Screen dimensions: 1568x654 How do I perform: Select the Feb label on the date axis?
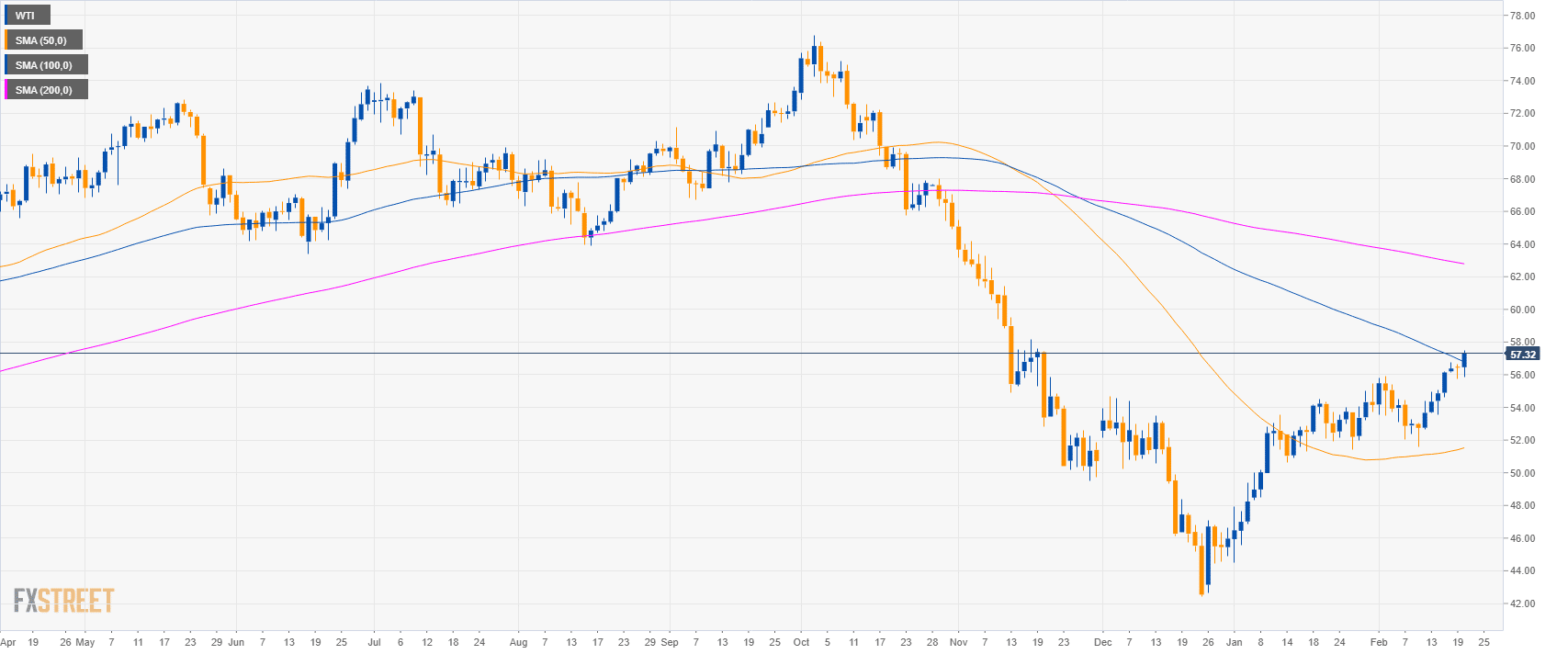point(1378,642)
